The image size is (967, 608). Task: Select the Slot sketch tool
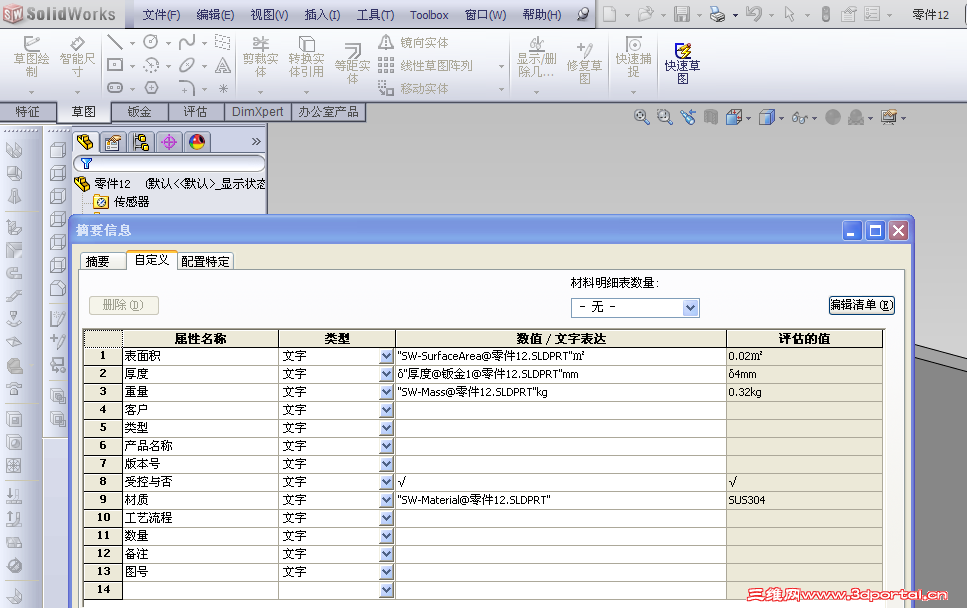click(x=115, y=88)
